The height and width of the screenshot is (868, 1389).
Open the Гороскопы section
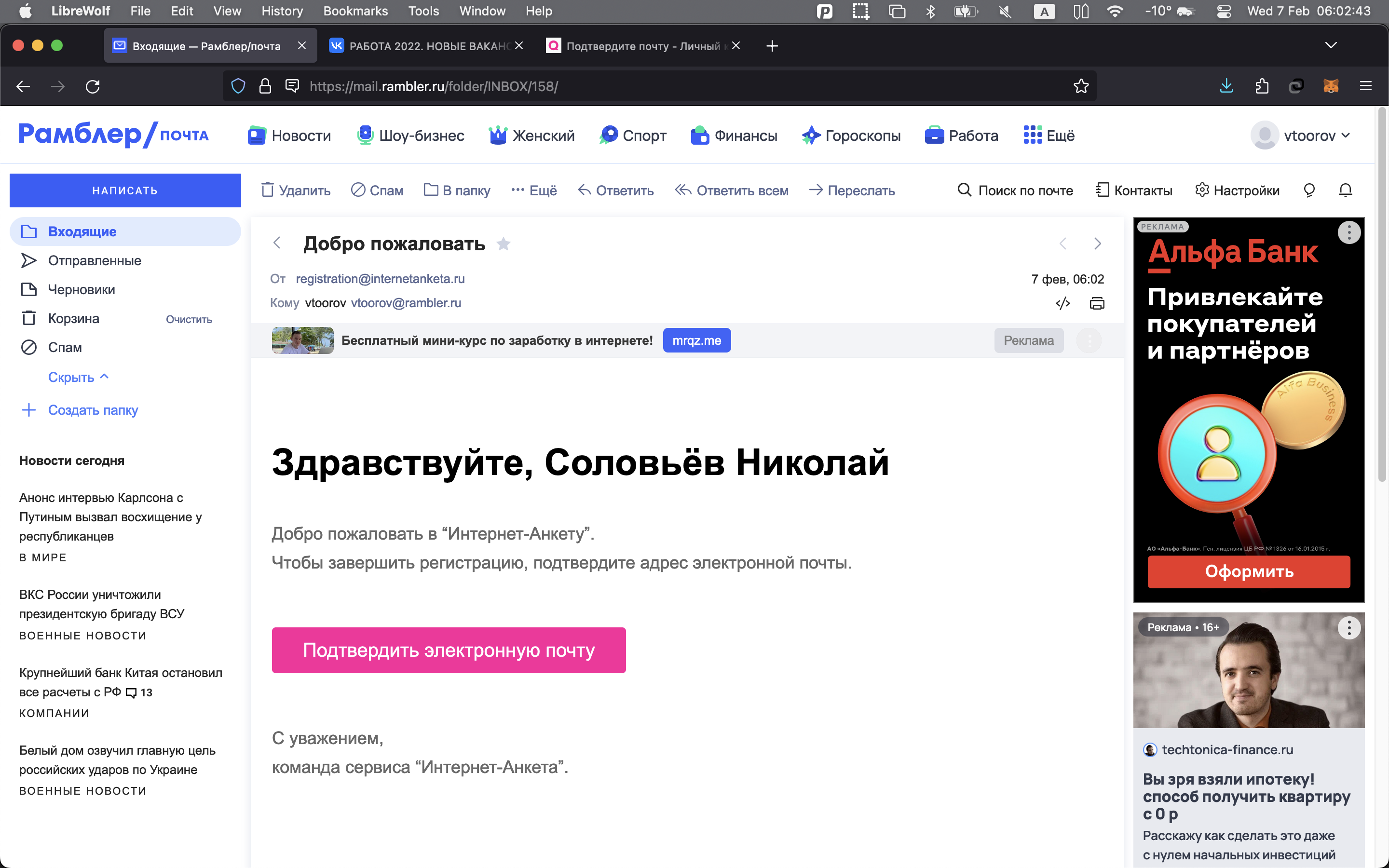coord(851,136)
